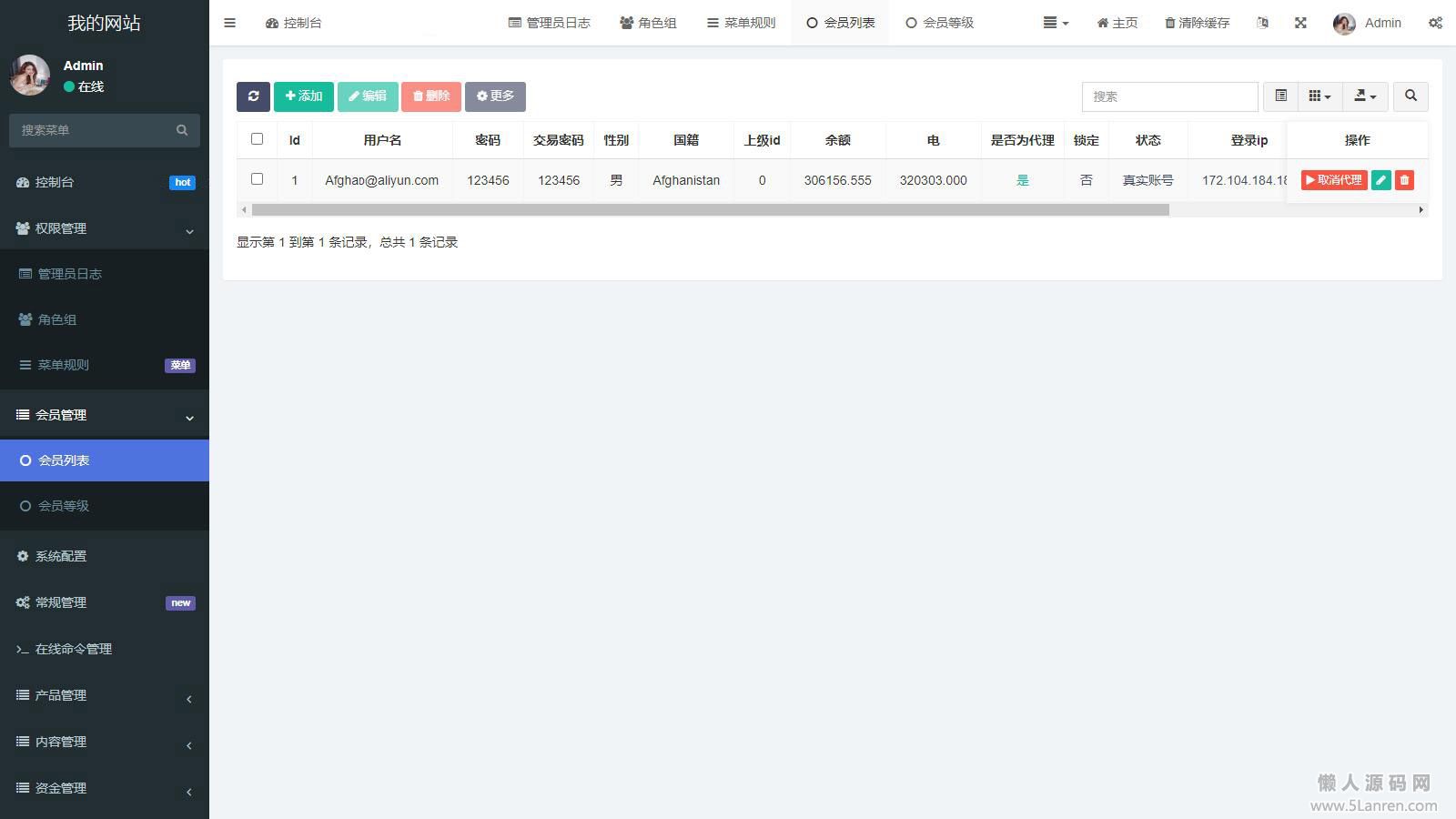Click the 编辑 toolbar button
Screen dimensions: 1456x819
[x=368, y=96]
